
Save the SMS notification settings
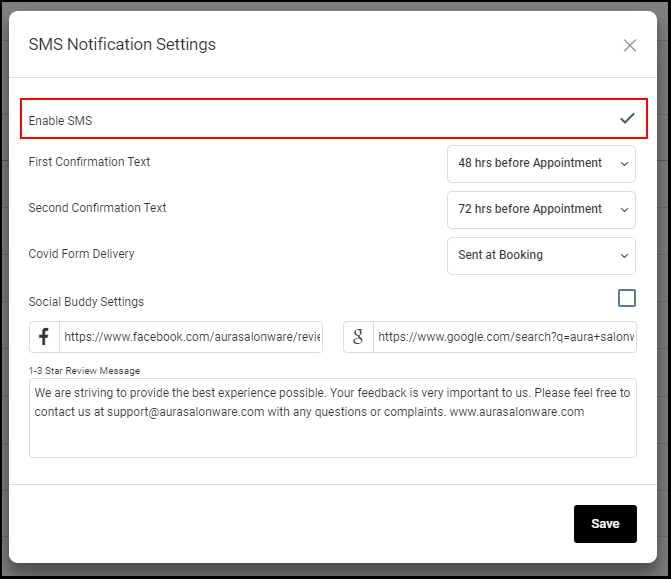(x=605, y=524)
